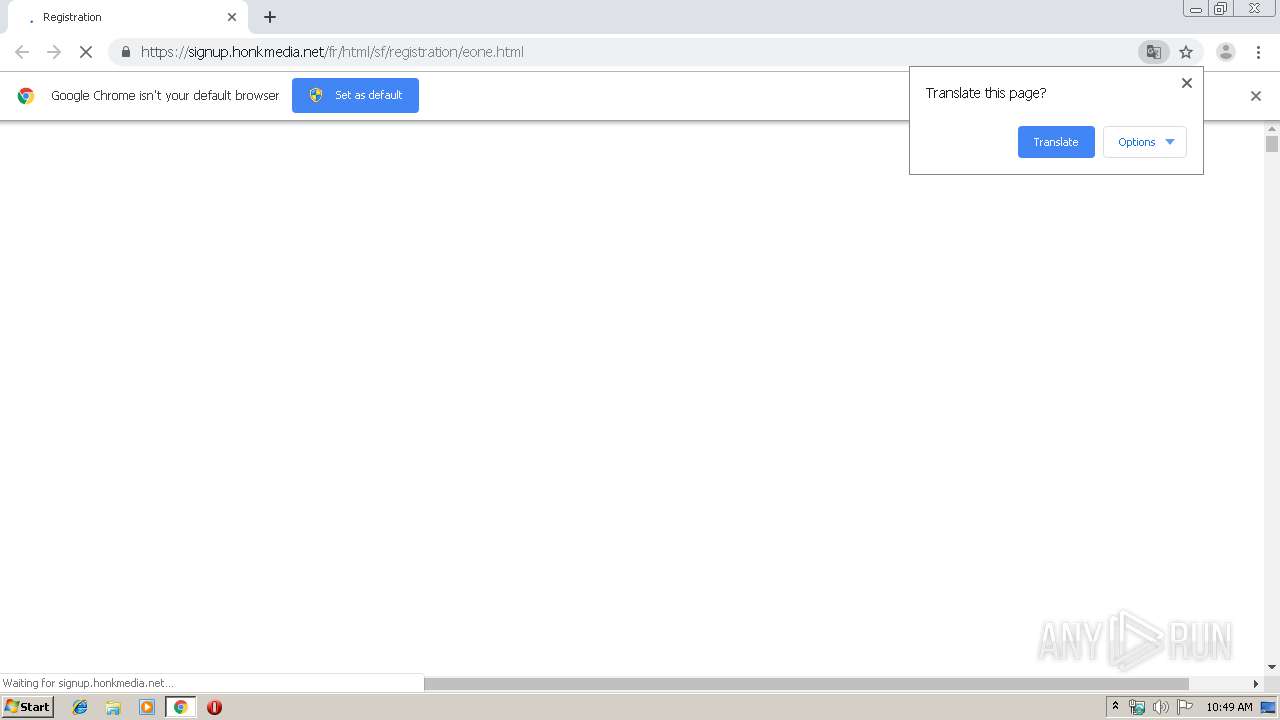Image resolution: width=1280 pixels, height=720 pixels.
Task: Go forward to next page
Action: click(x=54, y=52)
